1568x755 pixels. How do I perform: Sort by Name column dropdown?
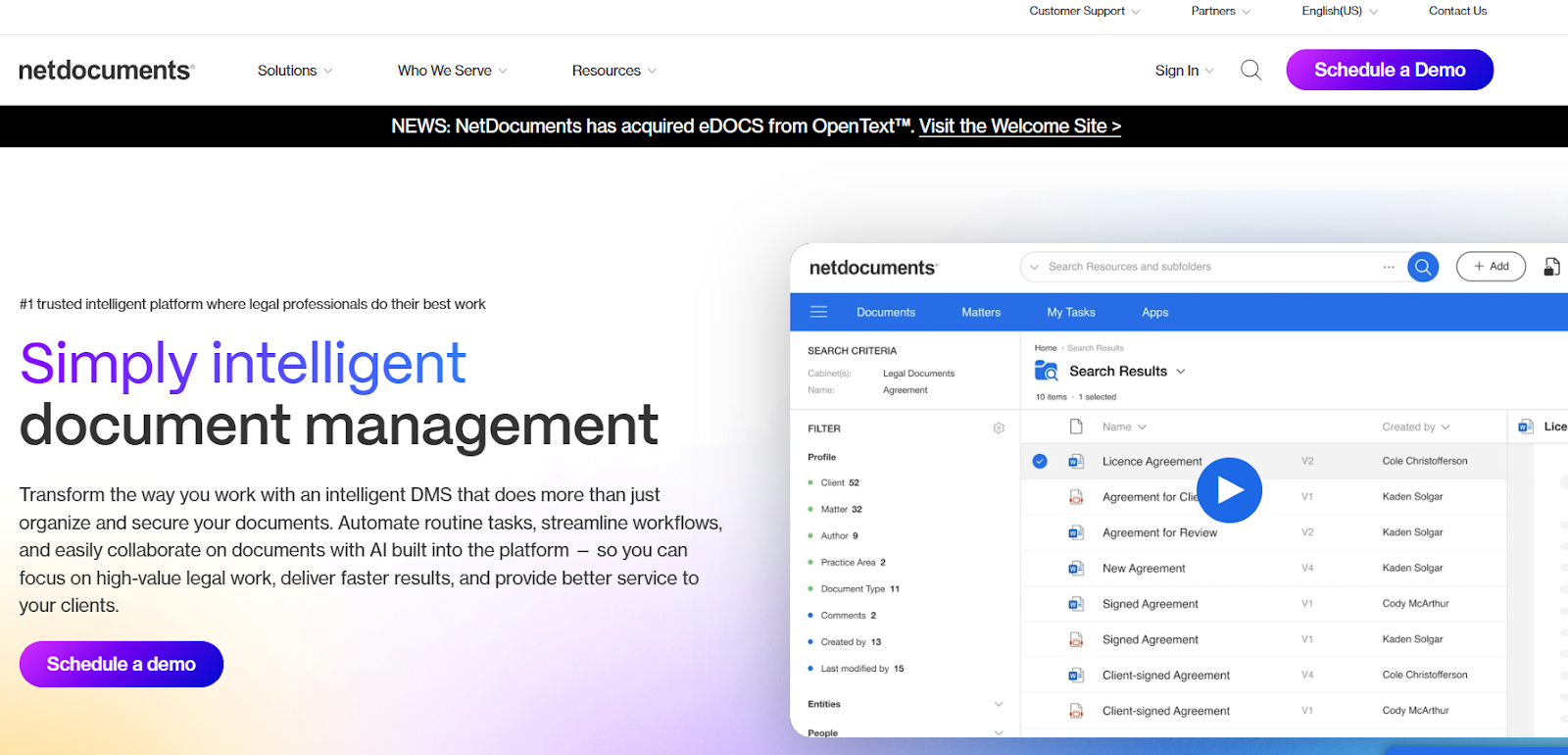(x=1124, y=427)
